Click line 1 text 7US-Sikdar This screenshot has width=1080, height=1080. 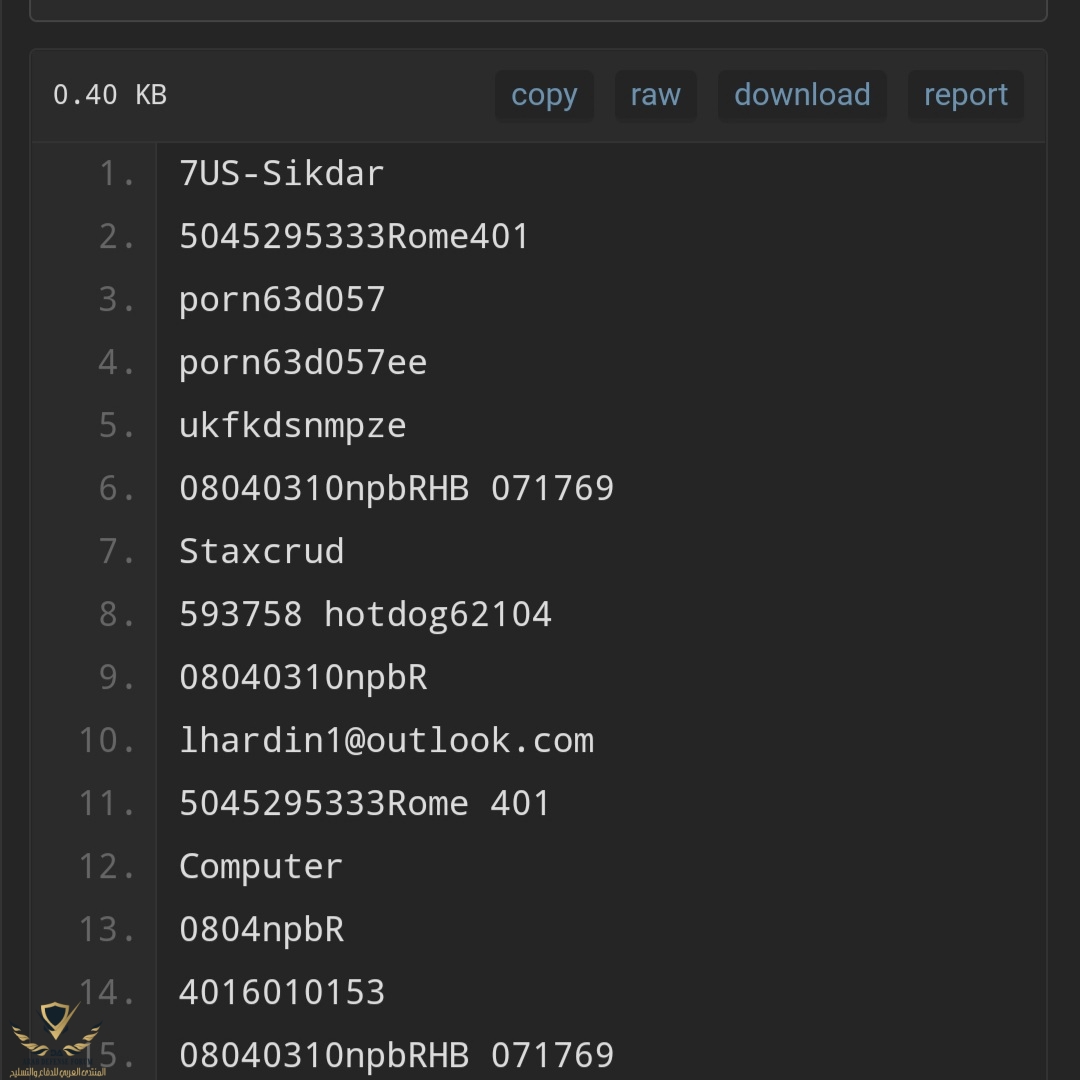pos(281,174)
